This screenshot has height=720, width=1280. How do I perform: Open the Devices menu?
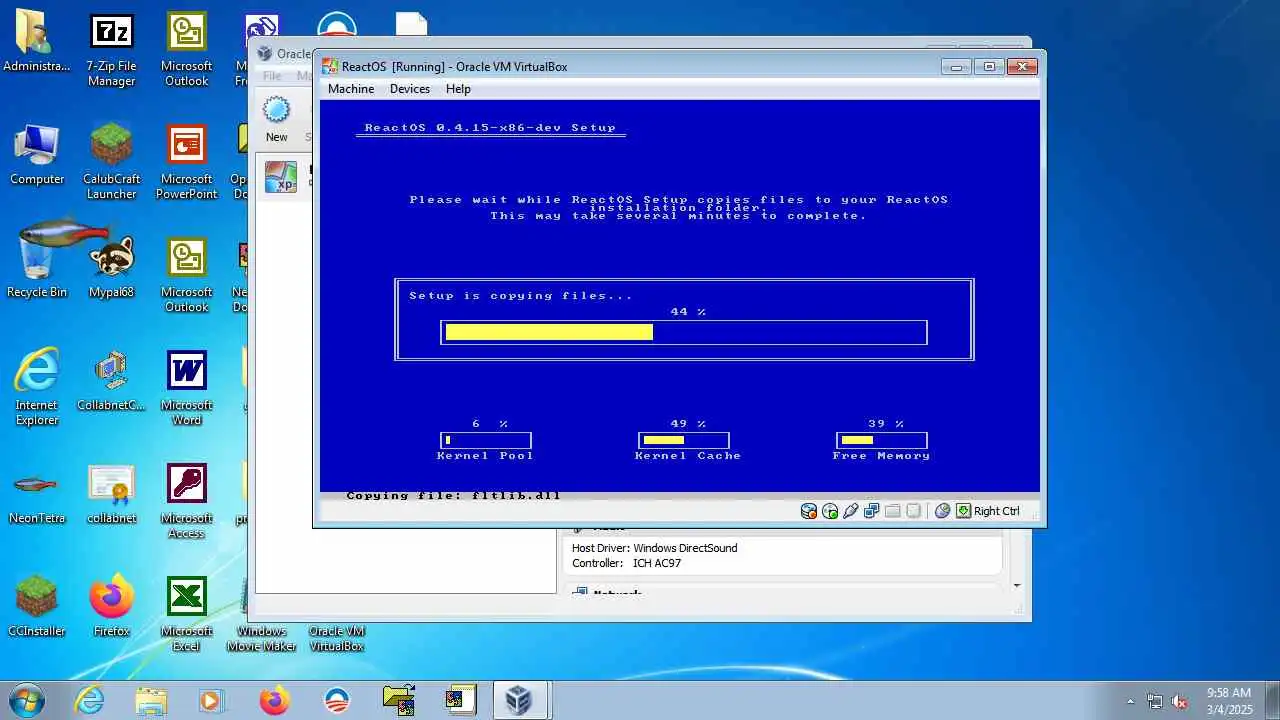click(410, 89)
